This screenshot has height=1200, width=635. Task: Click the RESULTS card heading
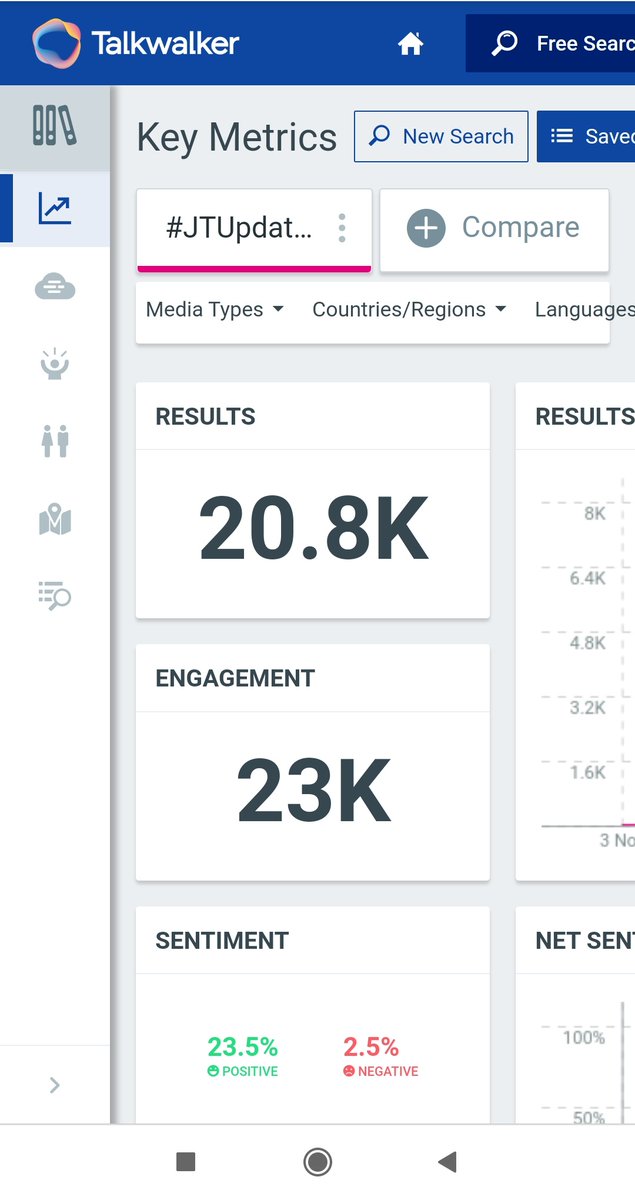[205, 417]
